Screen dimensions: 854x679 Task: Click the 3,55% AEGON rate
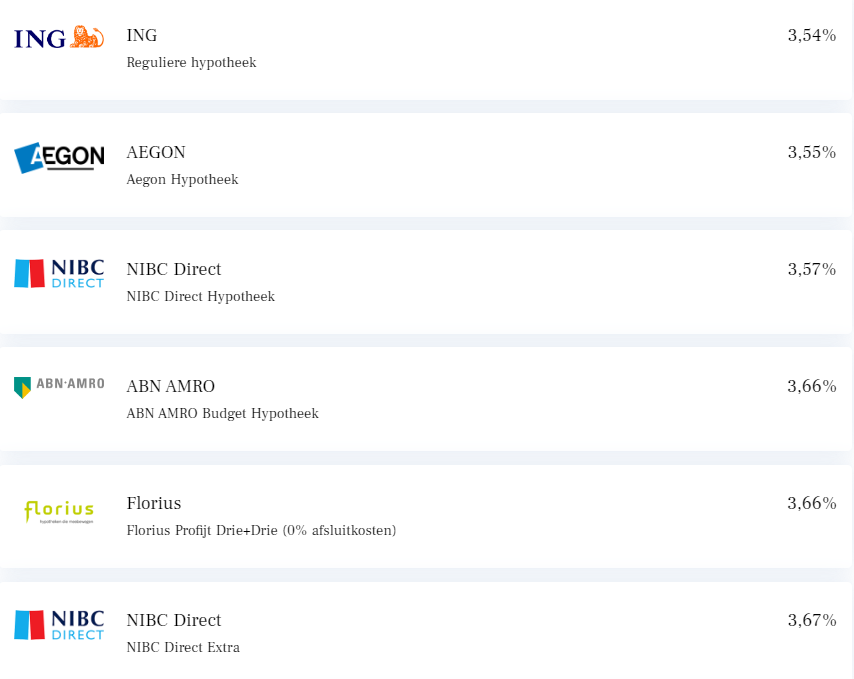(812, 152)
